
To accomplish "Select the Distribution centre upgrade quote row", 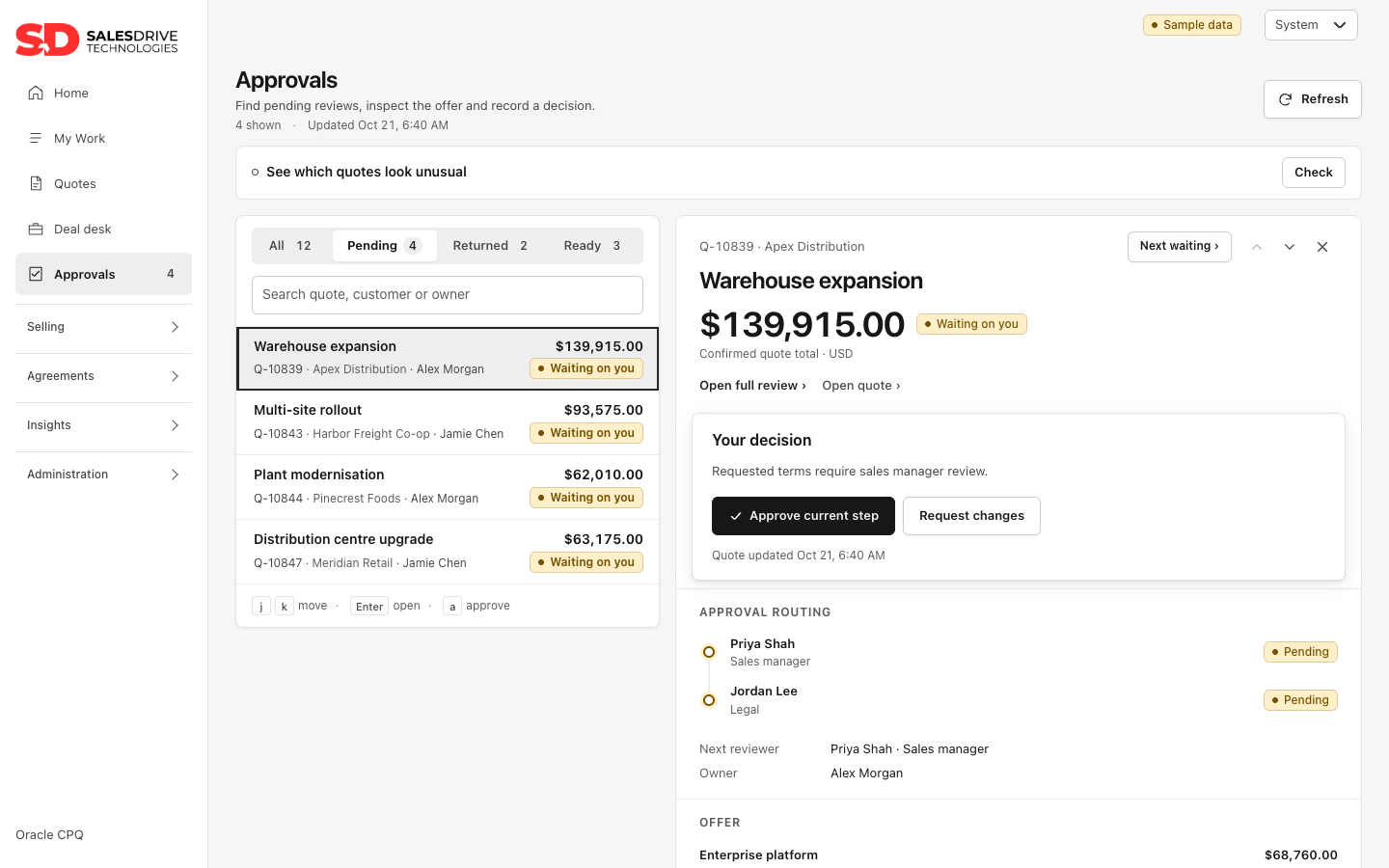I will [448, 552].
